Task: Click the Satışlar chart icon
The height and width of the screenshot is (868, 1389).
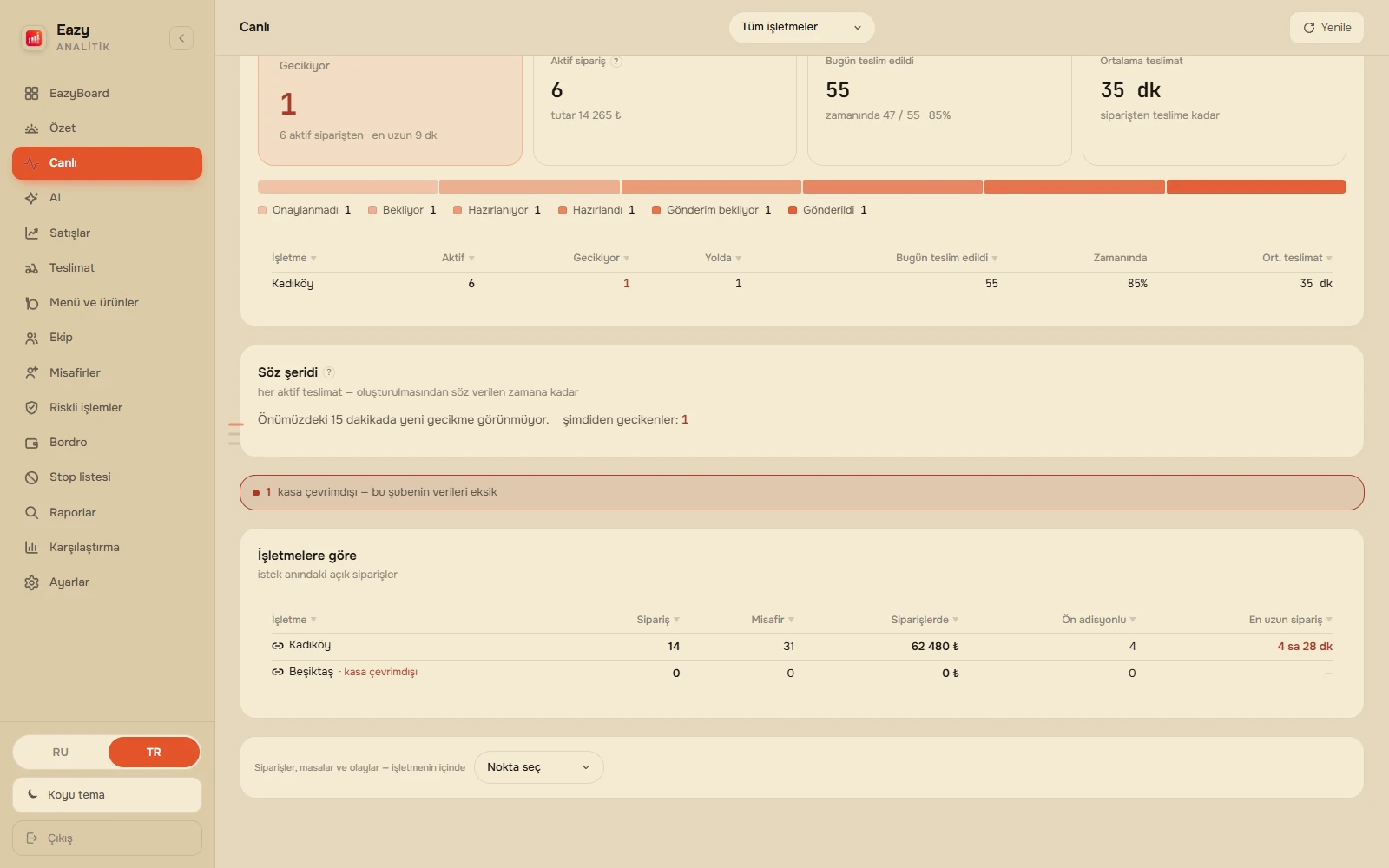Action: point(31,233)
